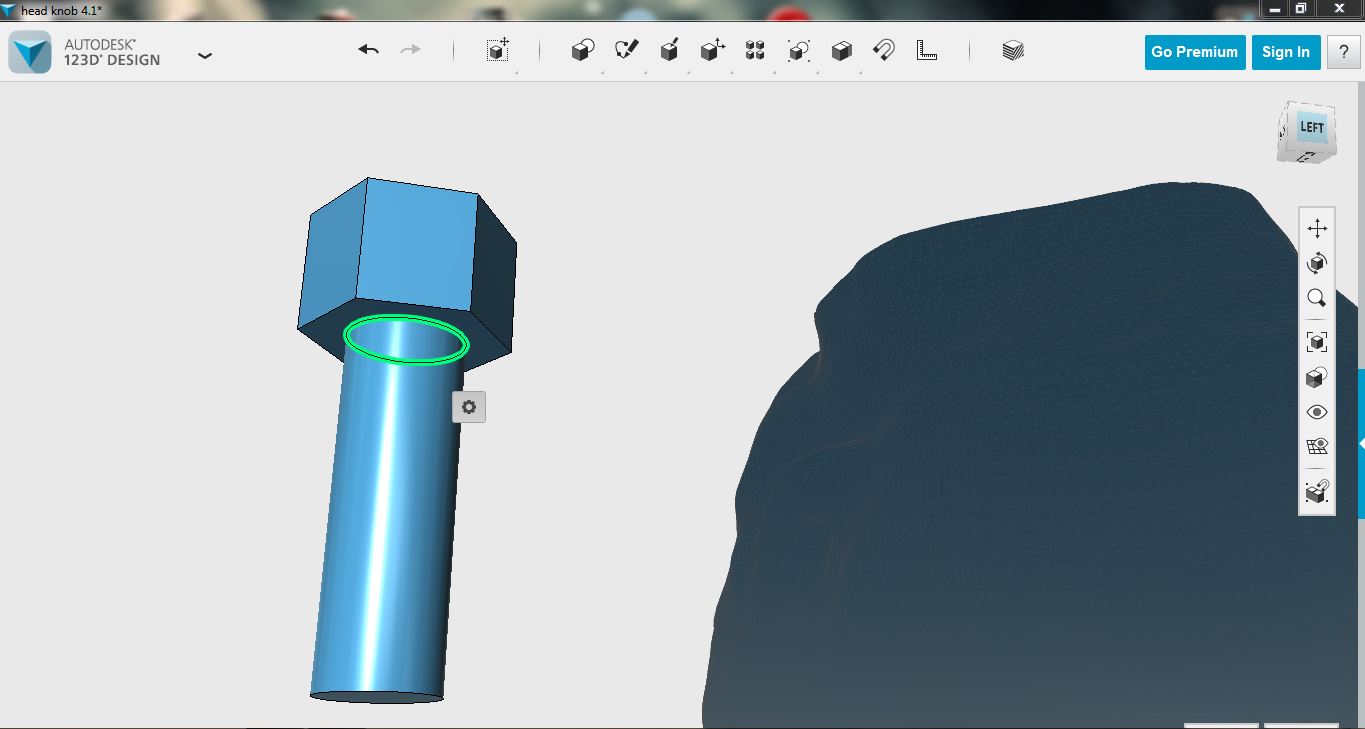
Task: Select the Zoom magnifier tool
Action: click(x=1317, y=298)
